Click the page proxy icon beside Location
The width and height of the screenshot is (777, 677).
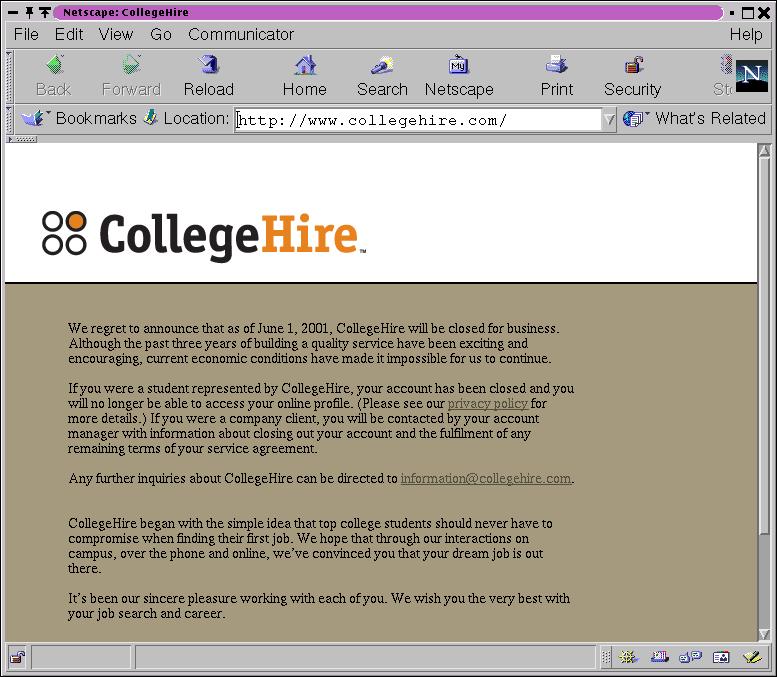151,117
